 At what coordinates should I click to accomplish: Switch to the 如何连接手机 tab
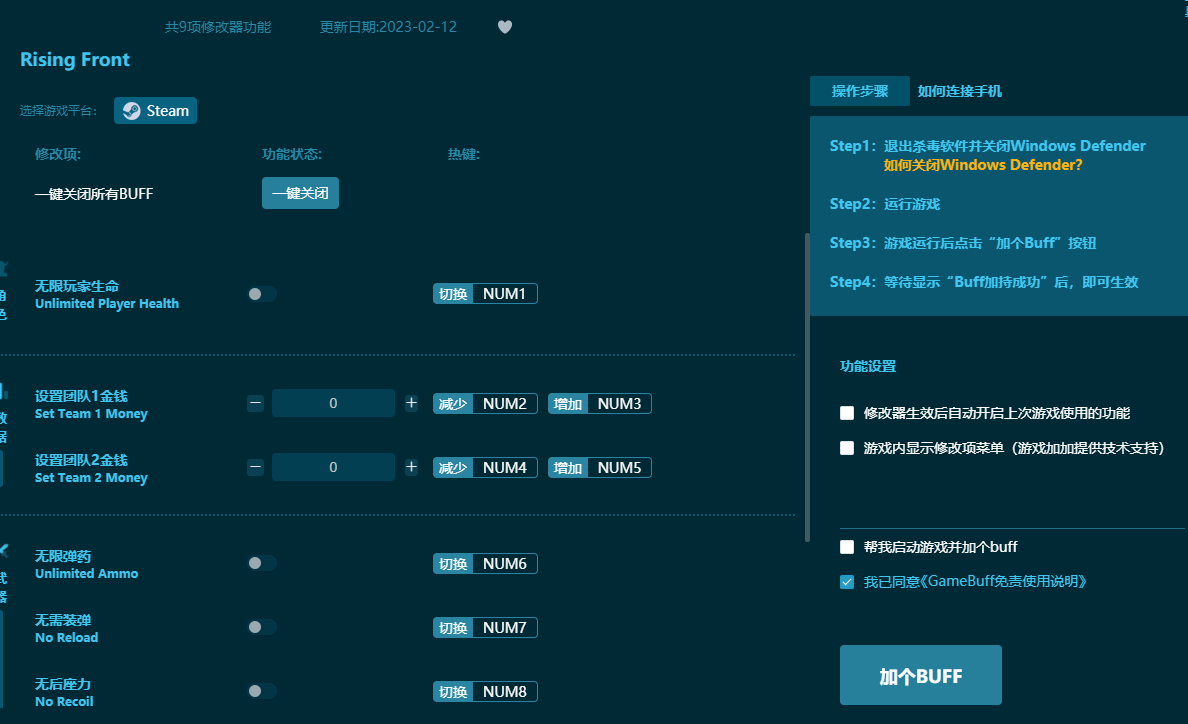click(959, 91)
